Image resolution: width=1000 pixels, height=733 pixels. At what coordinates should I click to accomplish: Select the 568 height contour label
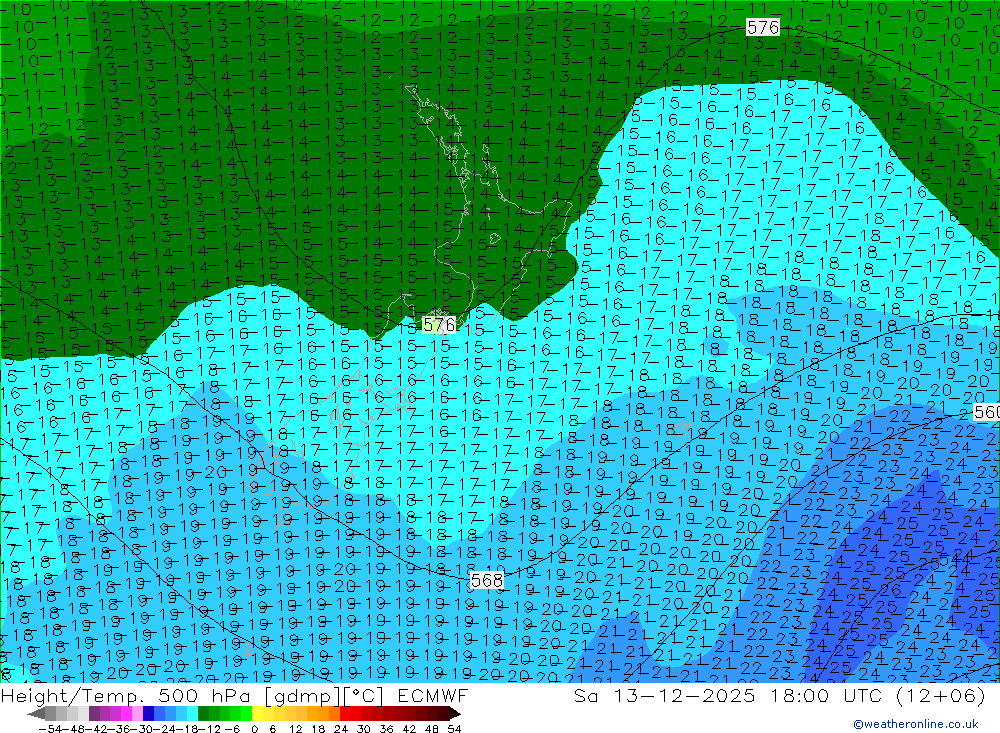click(486, 580)
